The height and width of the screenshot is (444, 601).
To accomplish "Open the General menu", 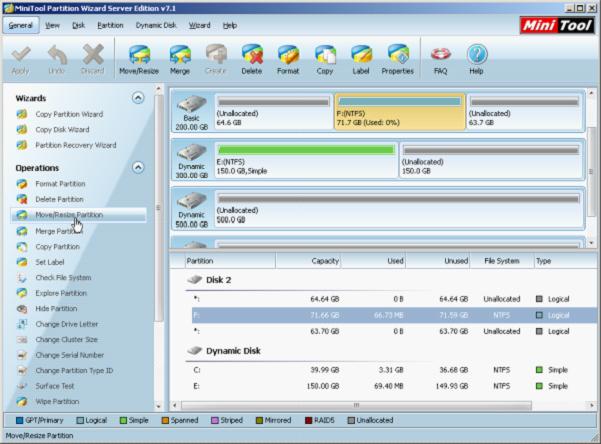I will pos(21,25).
